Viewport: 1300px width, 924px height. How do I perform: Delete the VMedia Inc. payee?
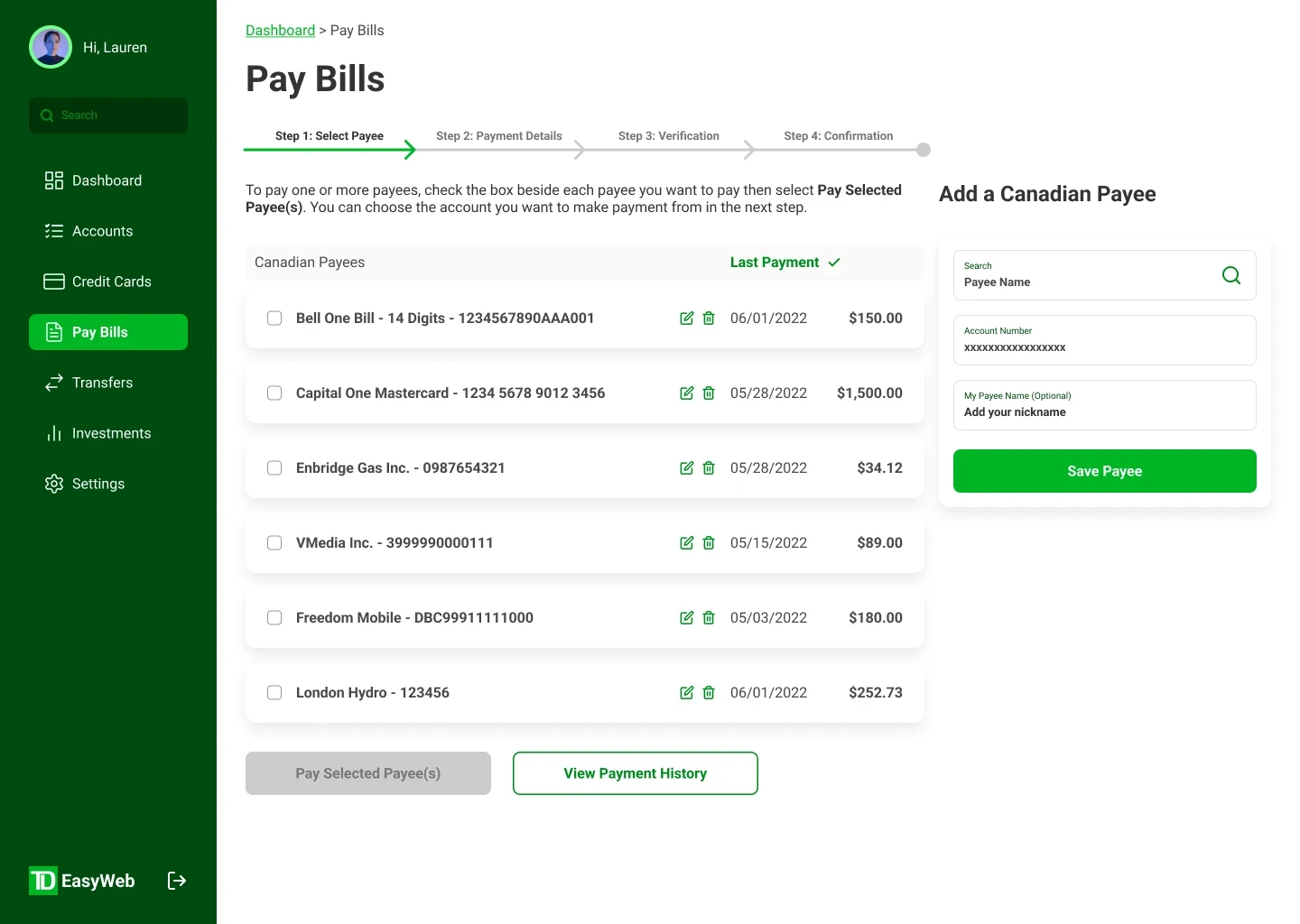point(709,543)
